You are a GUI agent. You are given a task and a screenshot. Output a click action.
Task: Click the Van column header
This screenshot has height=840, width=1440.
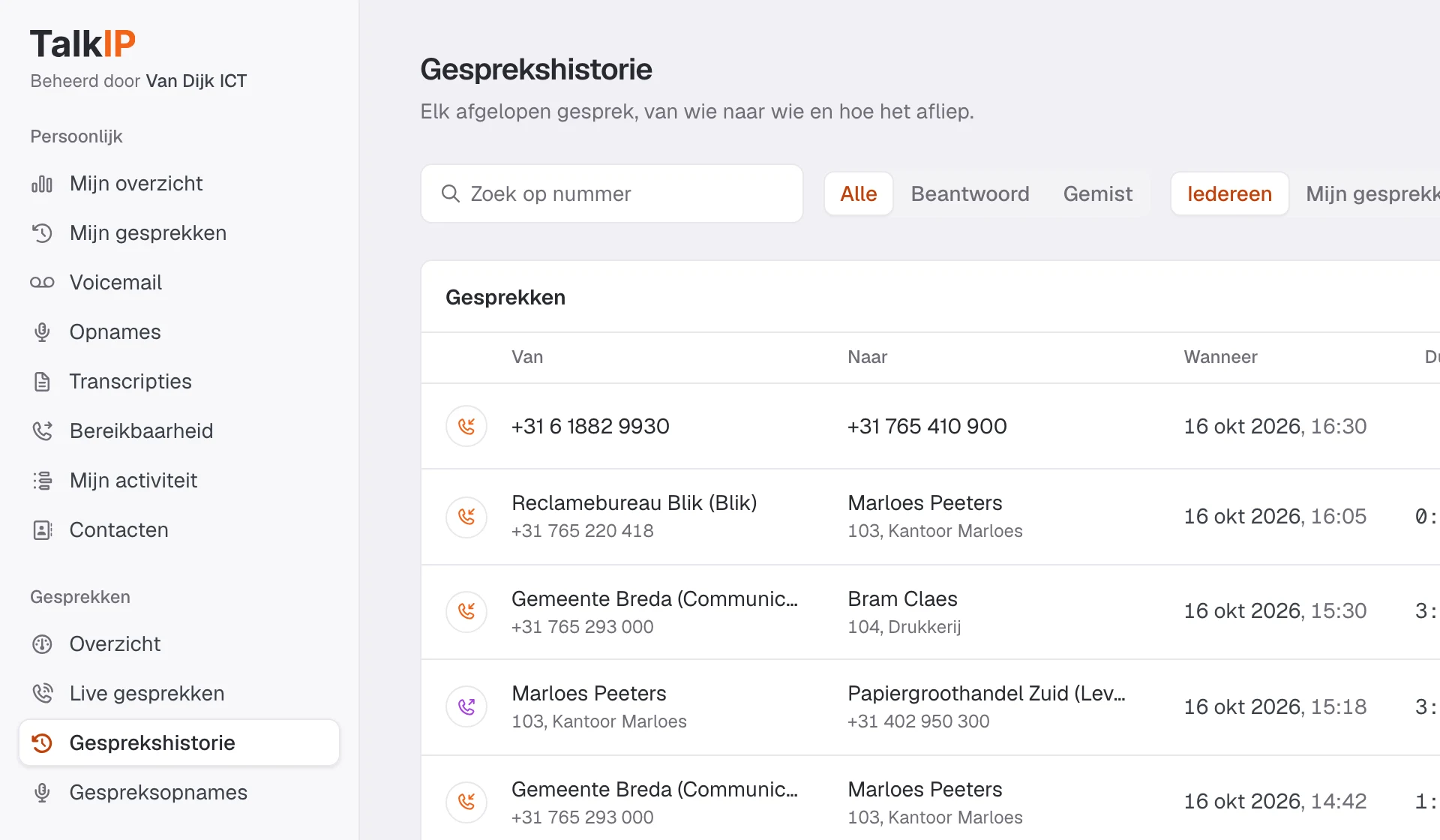coord(527,357)
